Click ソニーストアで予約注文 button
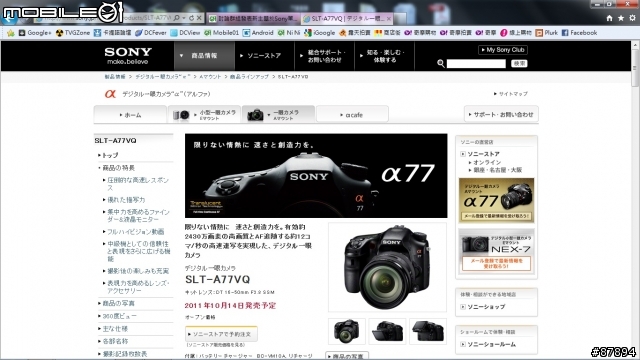This screenshot has height=360, width=640. [x=221, y=334]
